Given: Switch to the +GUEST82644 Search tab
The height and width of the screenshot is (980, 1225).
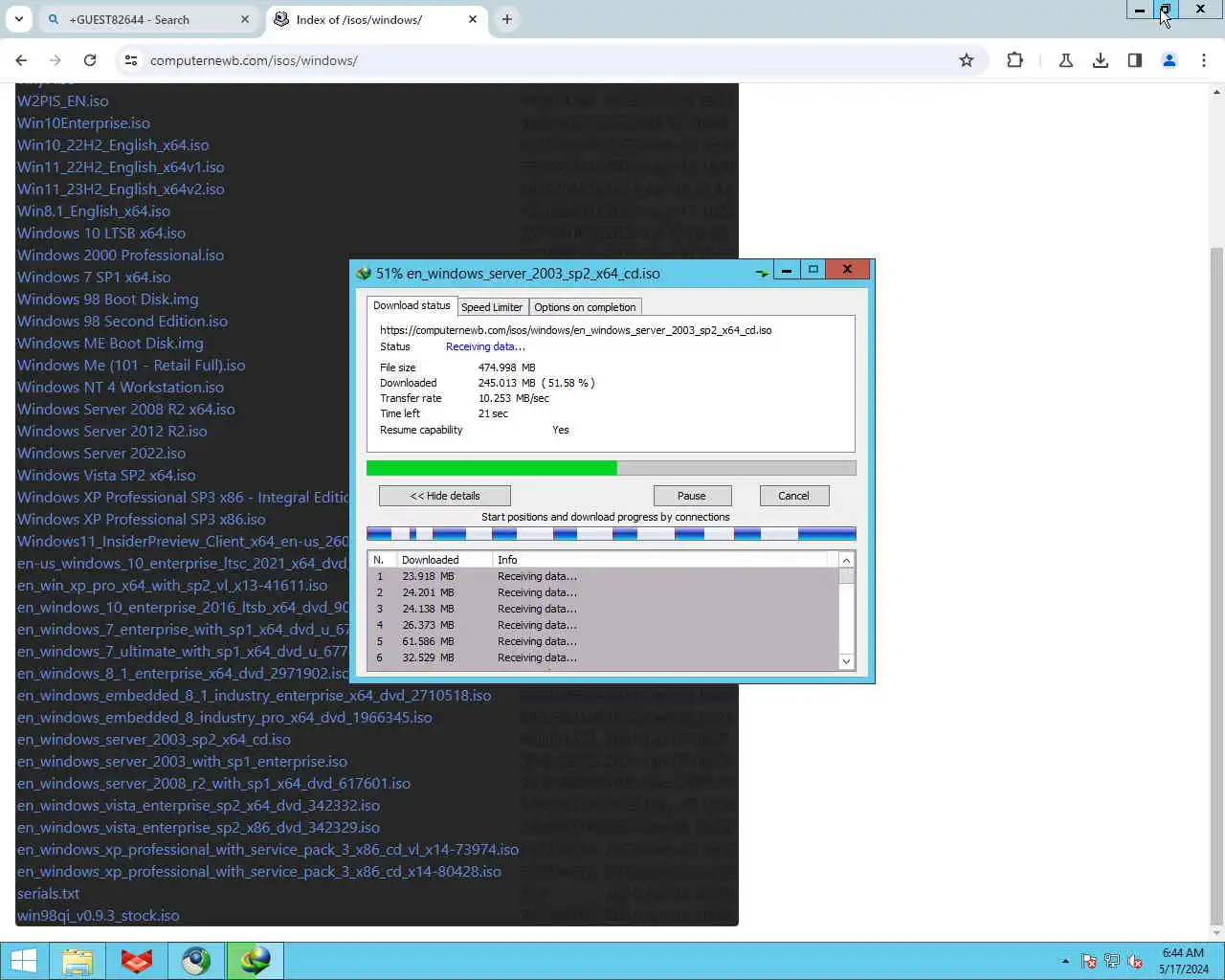Looking at the screenshot, I should coord(148,19).
